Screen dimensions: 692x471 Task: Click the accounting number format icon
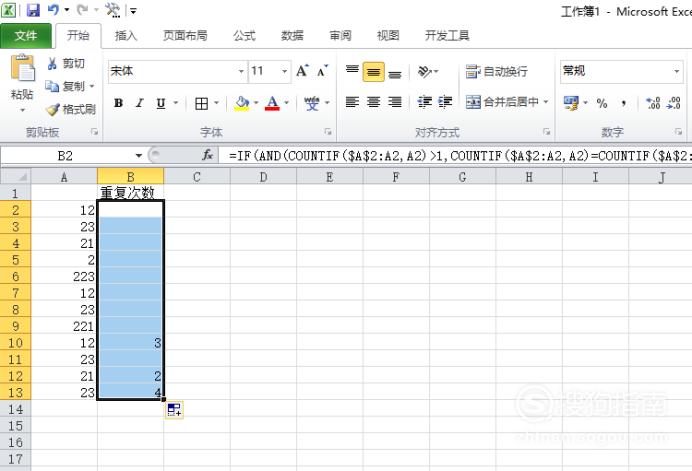[571, 103]
